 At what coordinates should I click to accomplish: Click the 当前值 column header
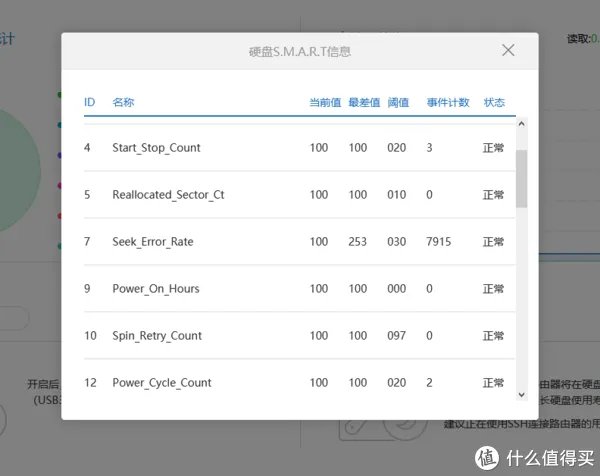pyautogui.click(x=325, y=102)
